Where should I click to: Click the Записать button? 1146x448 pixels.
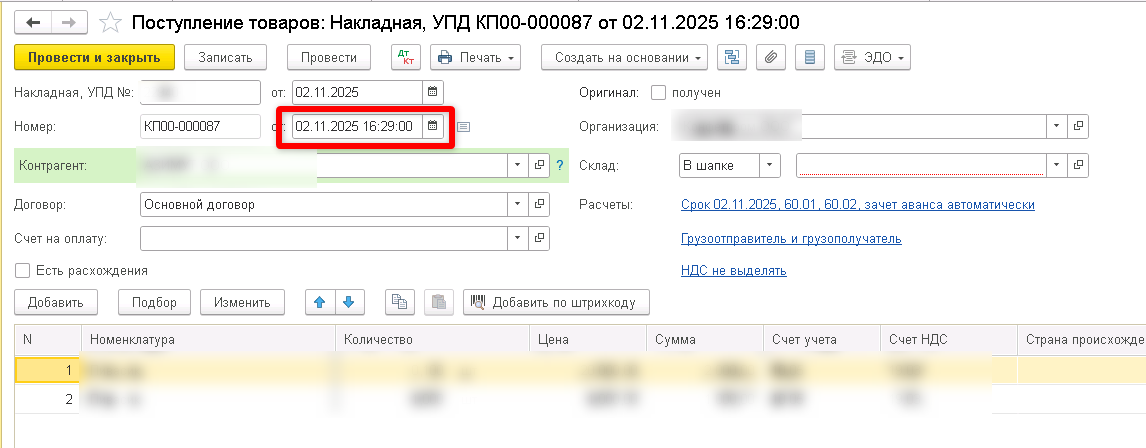[225, 58]
